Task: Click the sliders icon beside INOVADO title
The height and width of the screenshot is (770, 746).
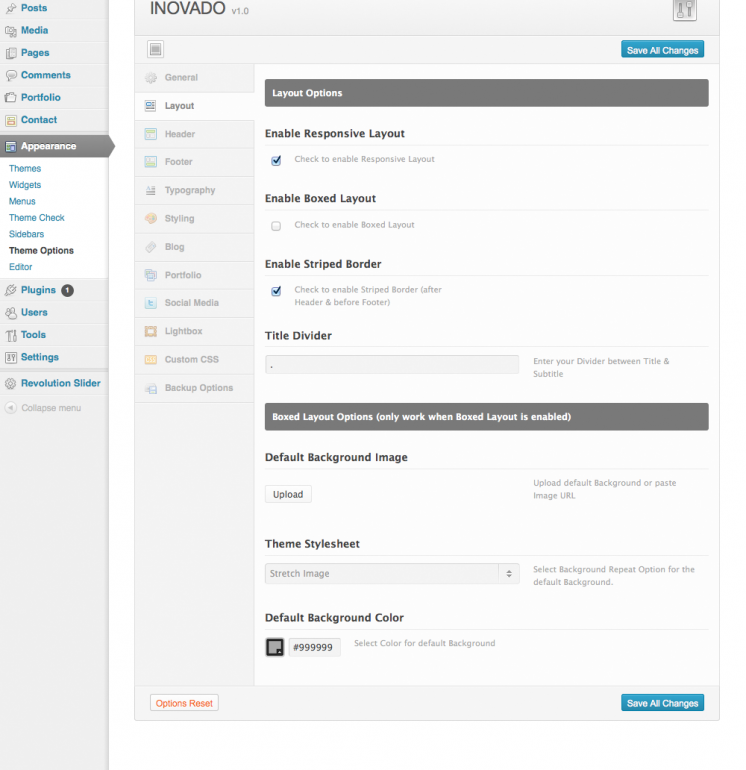Action: click(x=685, y=9)
